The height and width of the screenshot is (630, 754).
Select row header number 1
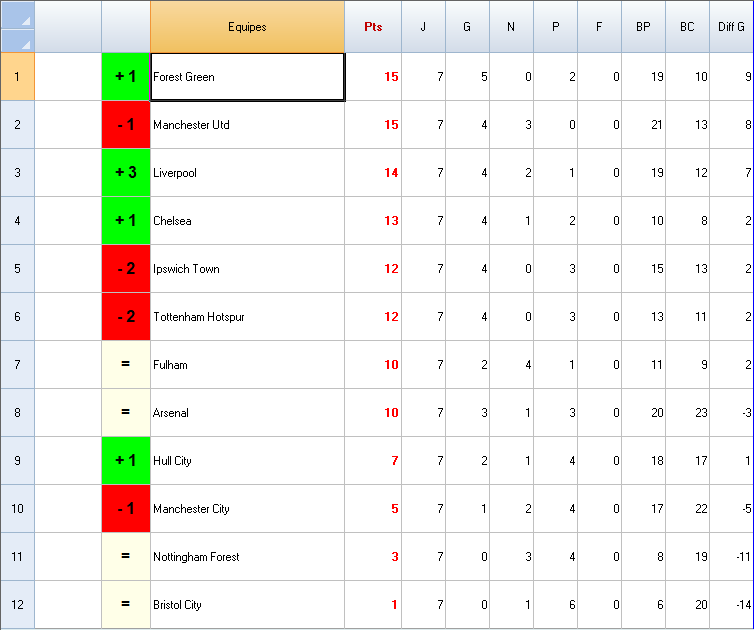[17, 77]
